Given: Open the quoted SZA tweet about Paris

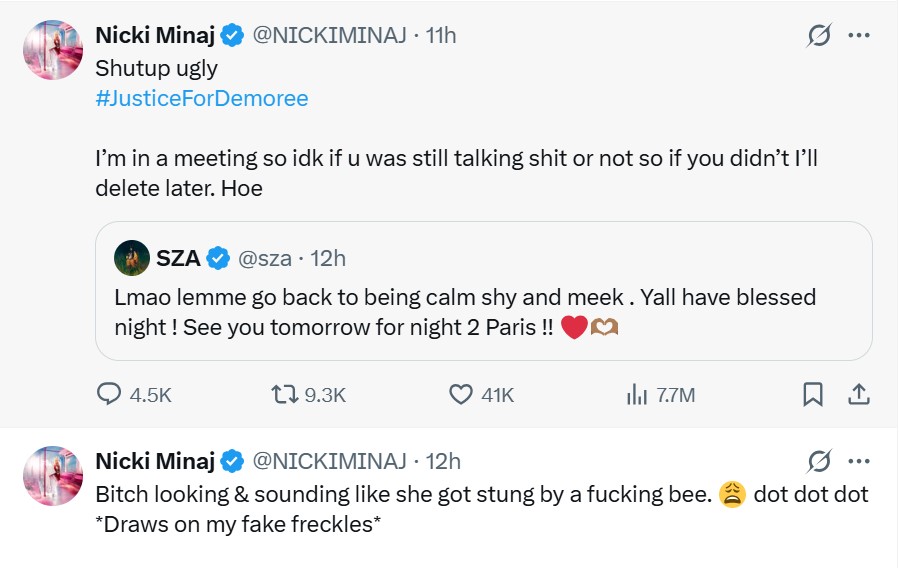Looking at the screenshot, I should coord(483,291).
